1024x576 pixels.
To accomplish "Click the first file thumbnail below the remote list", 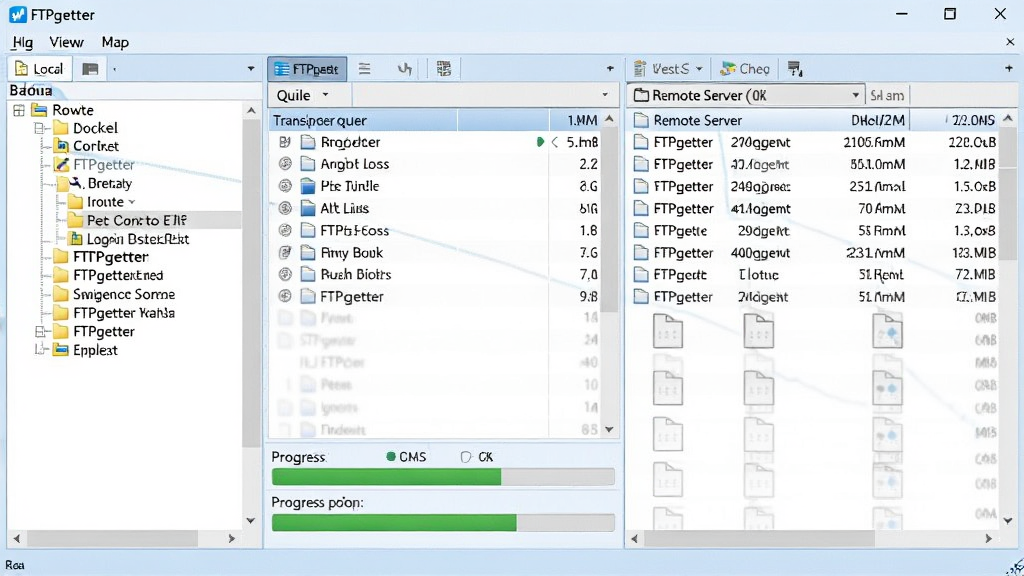I will [667, 330].
